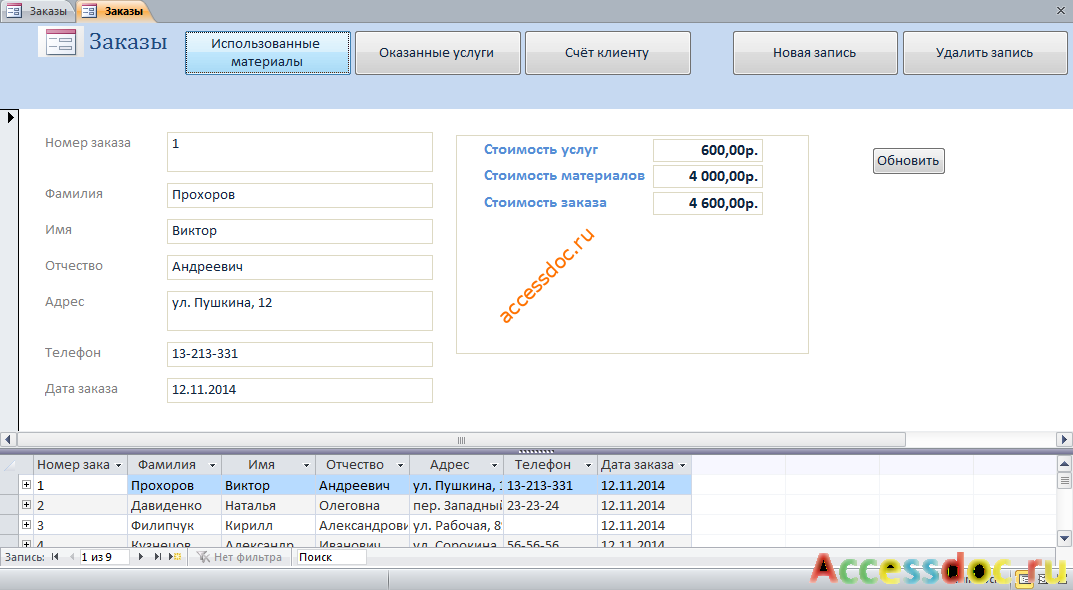
Task: Click the datasheet vertical scrollbar down arrow
Action: (x=1065, y=538)
